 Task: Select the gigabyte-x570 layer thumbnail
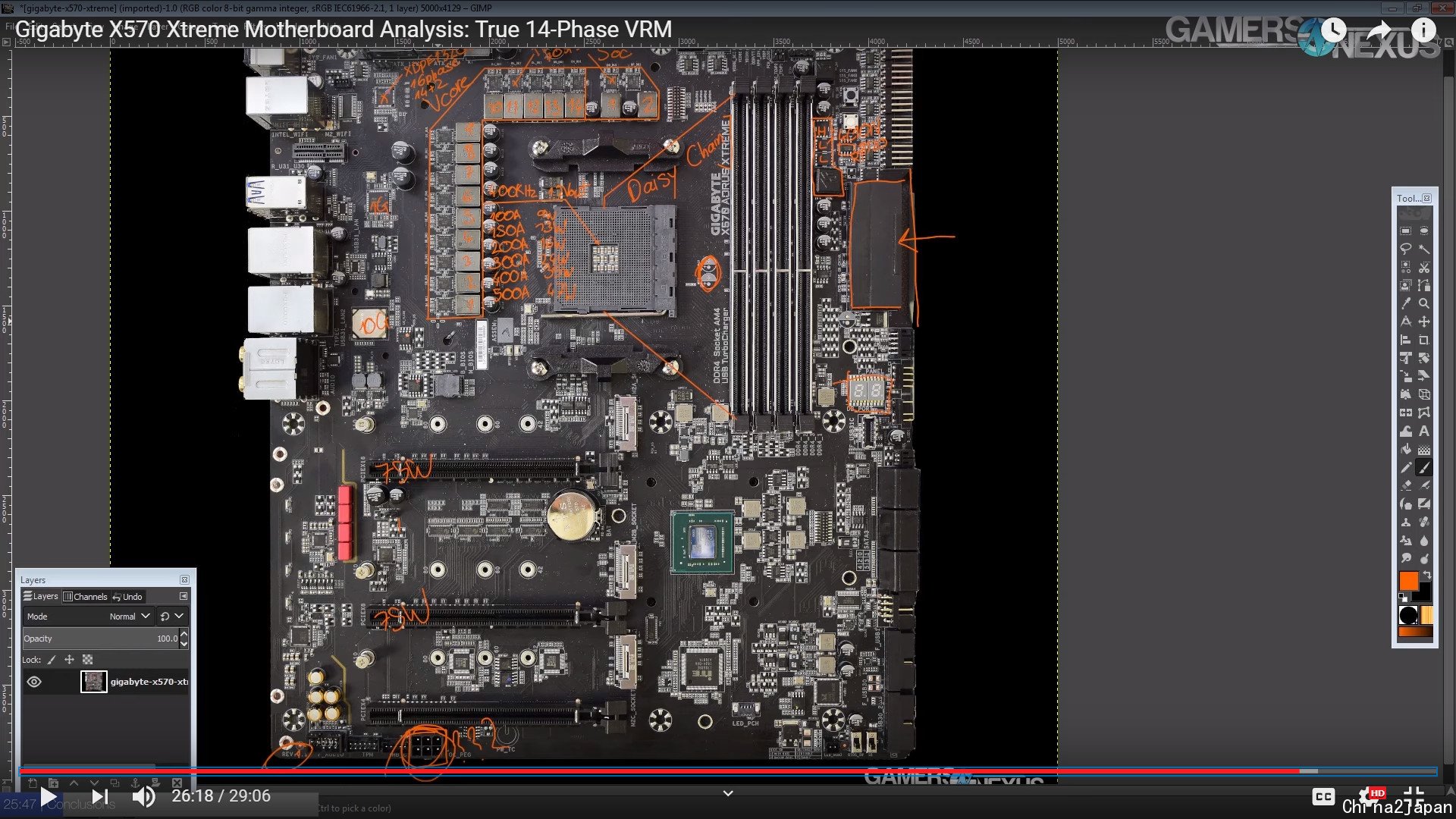point(94,682)
